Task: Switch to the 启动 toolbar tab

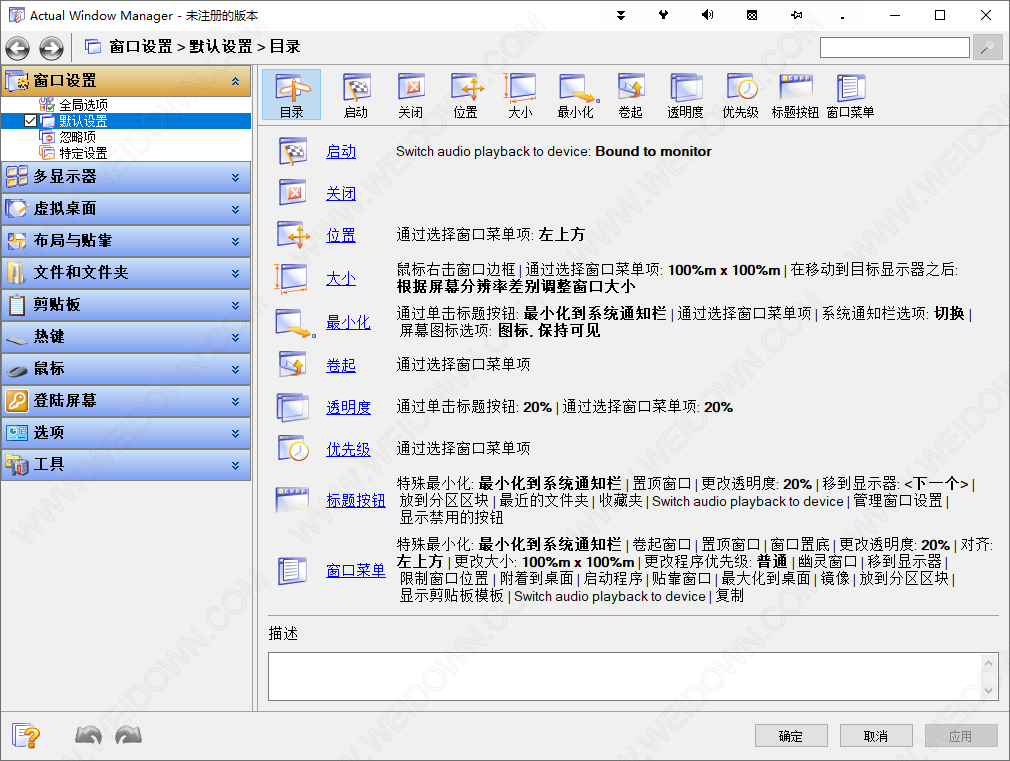Action: [x=356, y=95]
